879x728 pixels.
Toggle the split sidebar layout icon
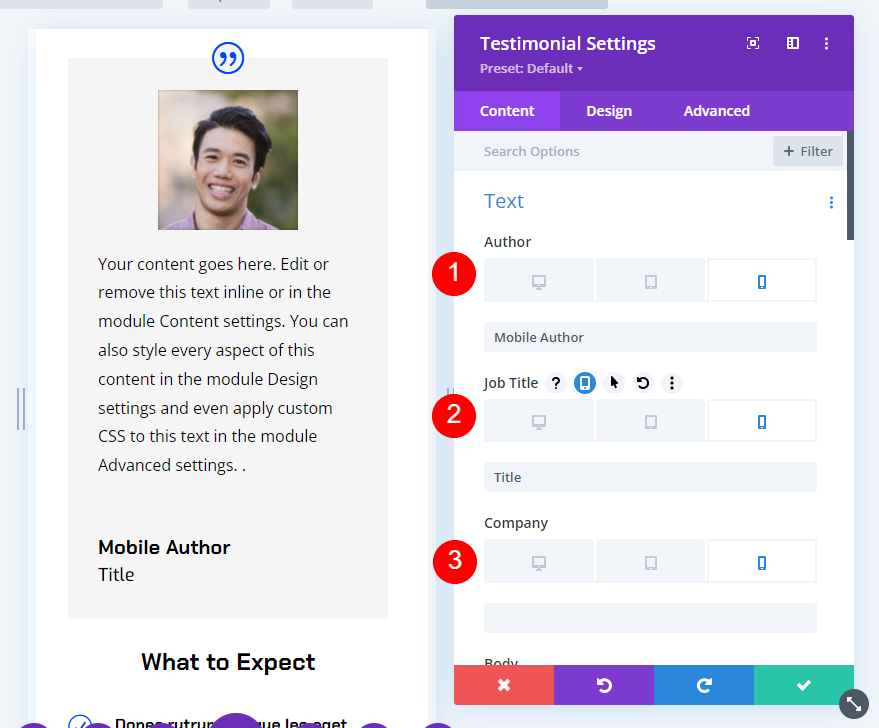click(793, 43)
